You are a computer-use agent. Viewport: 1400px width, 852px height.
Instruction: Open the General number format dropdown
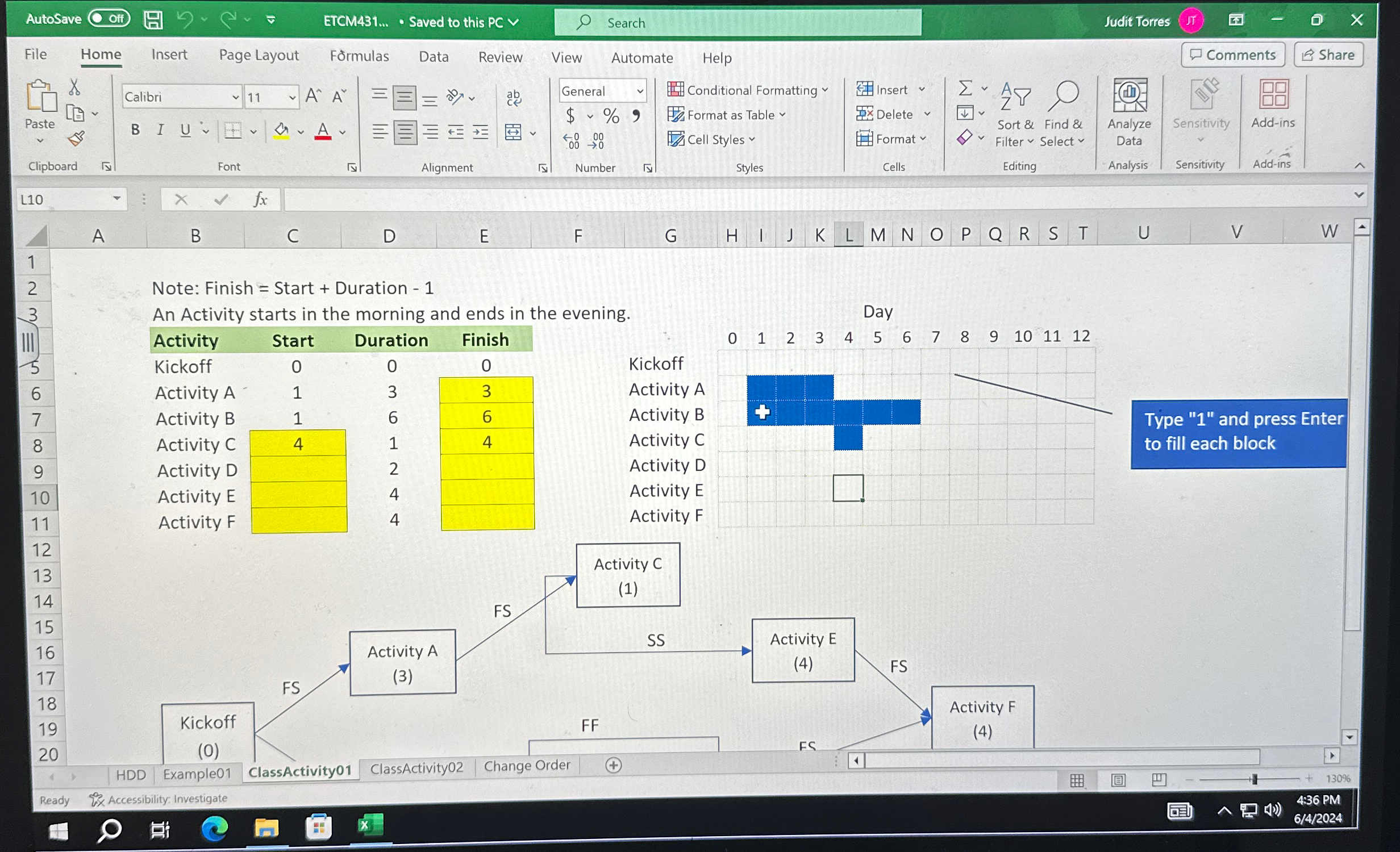640,91
